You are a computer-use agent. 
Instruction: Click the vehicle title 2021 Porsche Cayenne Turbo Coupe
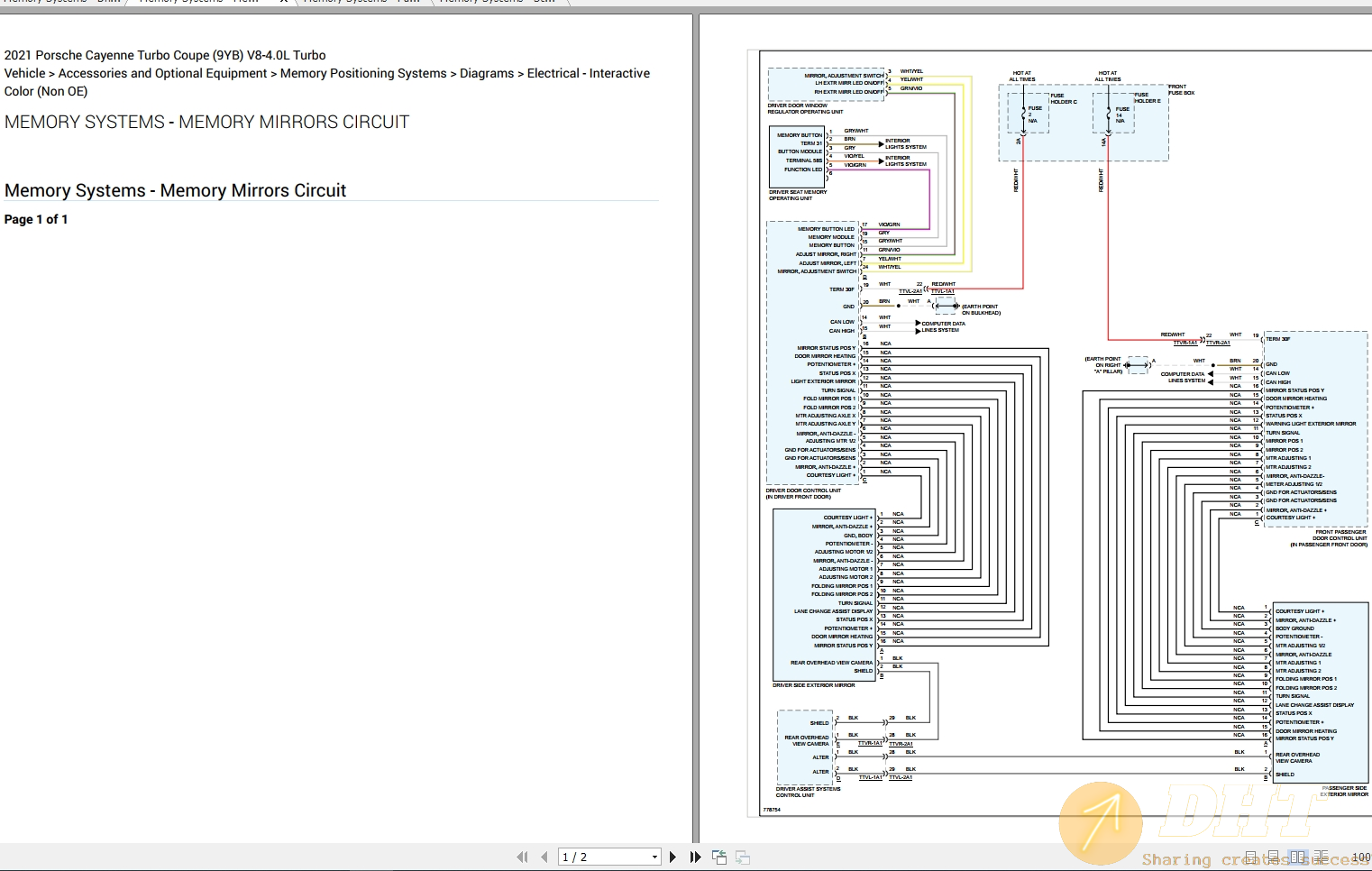pos(165,55)
